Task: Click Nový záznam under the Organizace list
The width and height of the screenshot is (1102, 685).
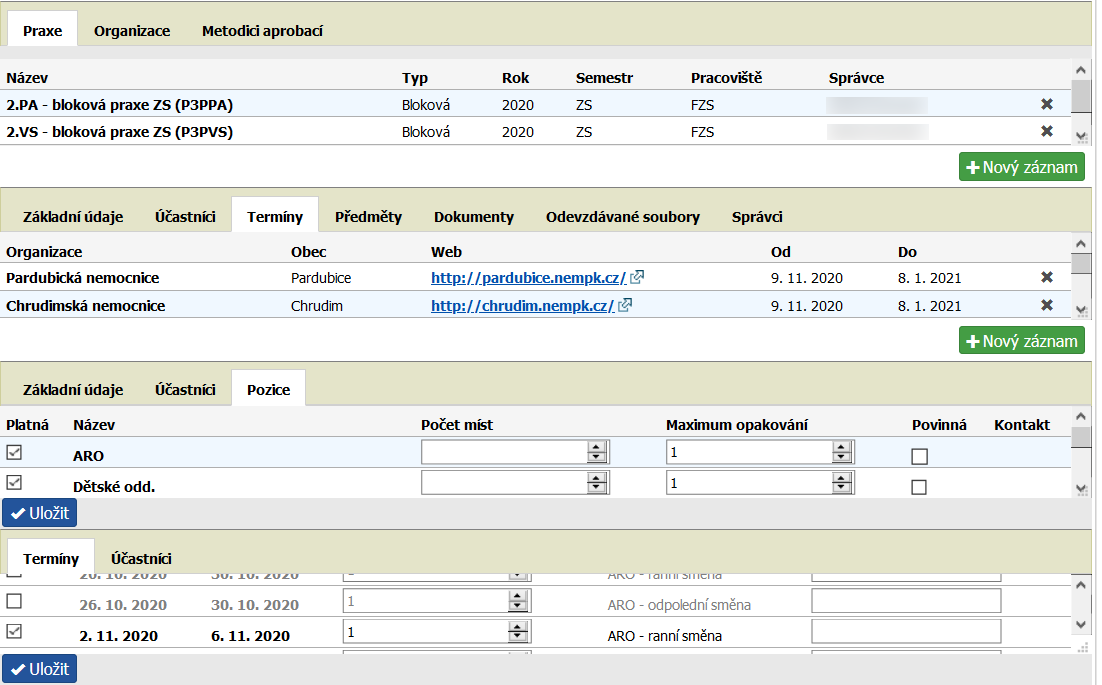Action: [x=1022, y=341]
